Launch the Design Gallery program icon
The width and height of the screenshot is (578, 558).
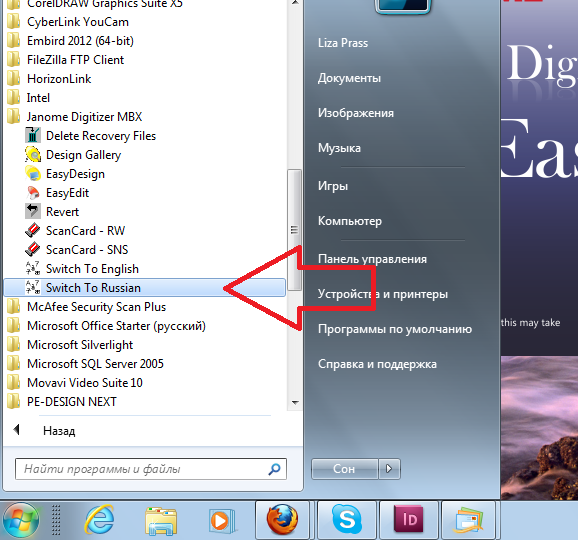click(x=33, y=154)
